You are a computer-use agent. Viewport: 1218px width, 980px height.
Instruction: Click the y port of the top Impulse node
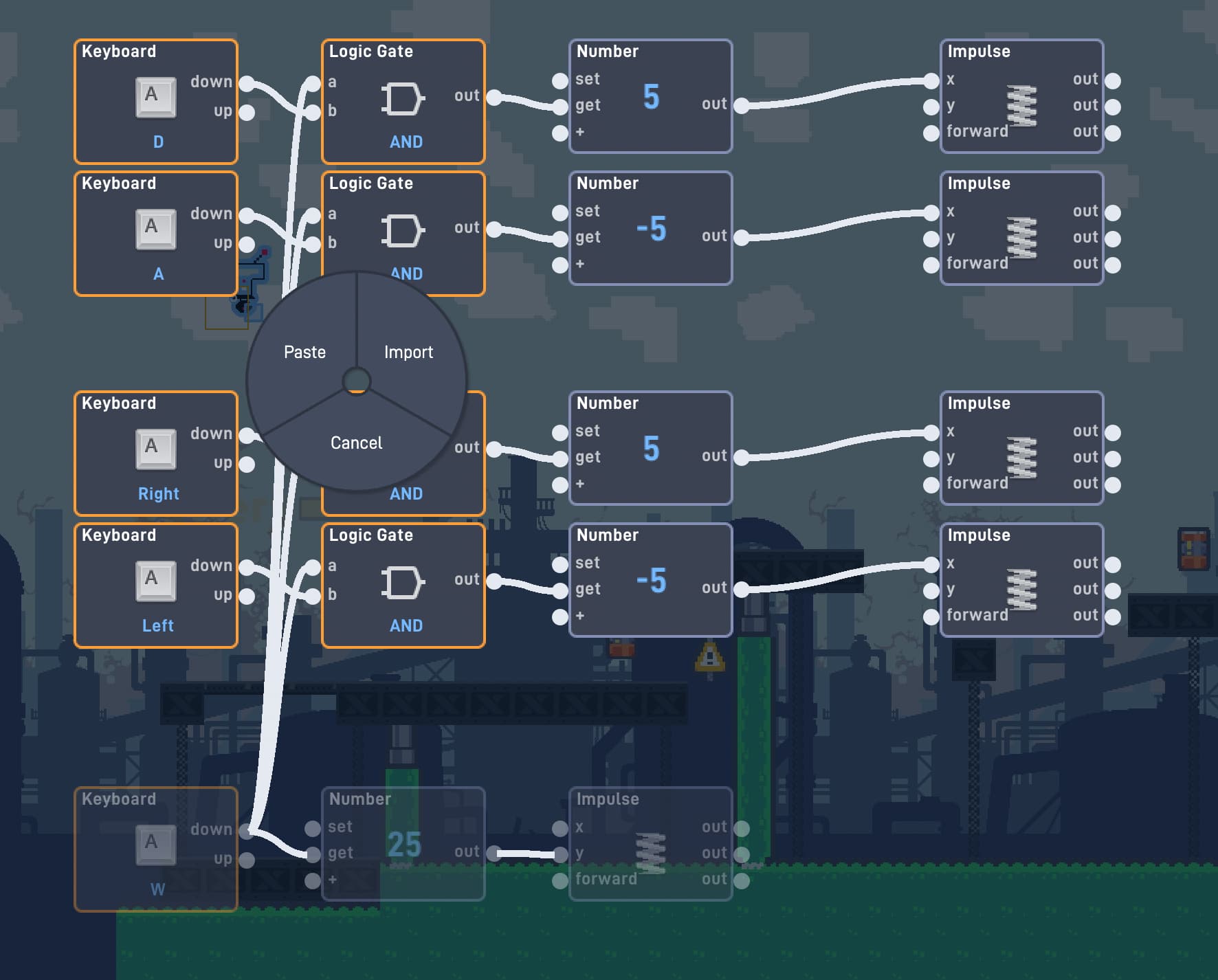click(931, 107)
